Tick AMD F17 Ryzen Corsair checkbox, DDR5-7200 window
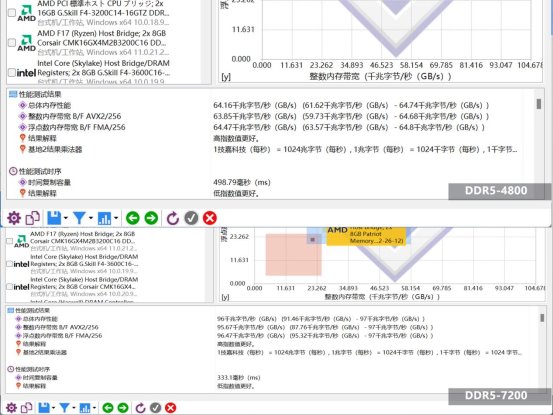 pos(10,241)
